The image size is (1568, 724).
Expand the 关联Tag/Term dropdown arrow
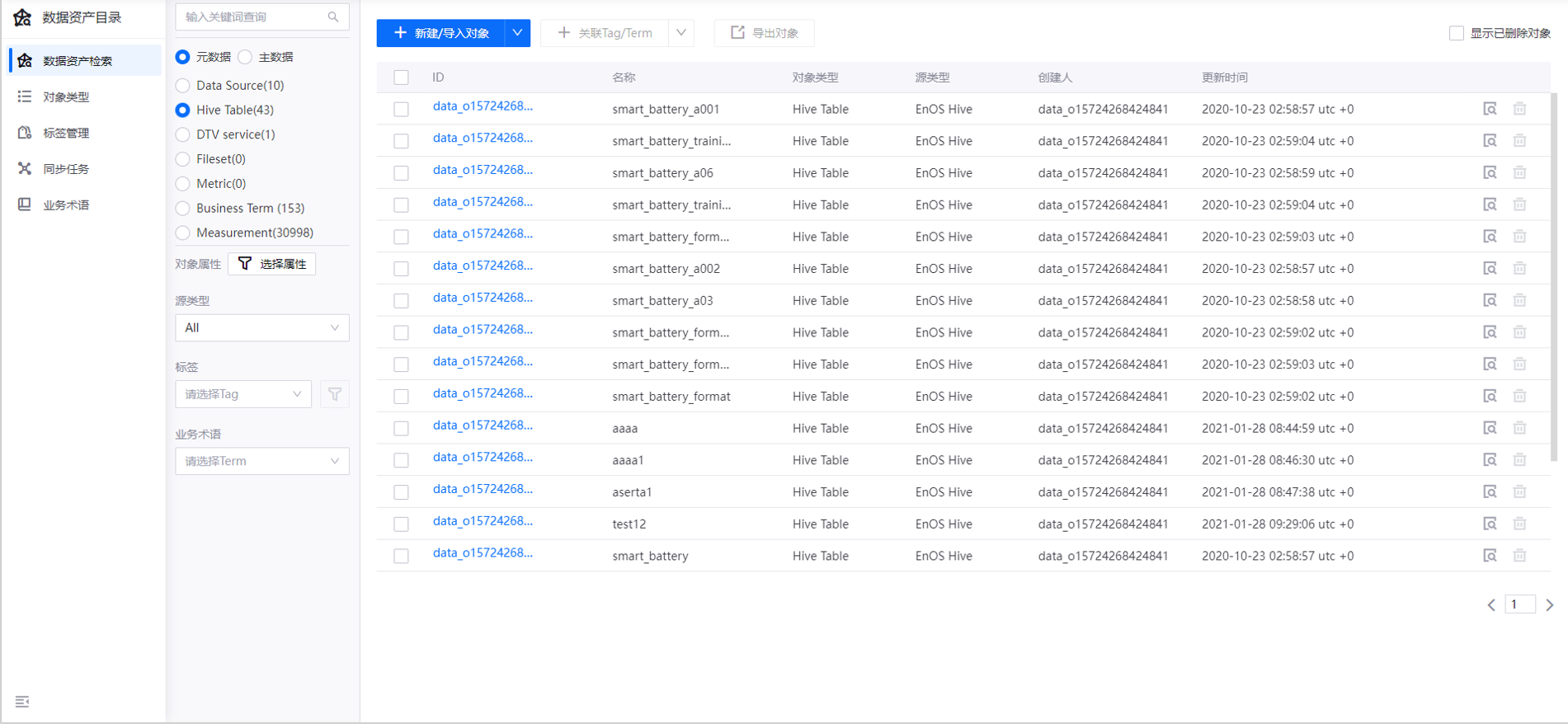(x=681, y=33)
